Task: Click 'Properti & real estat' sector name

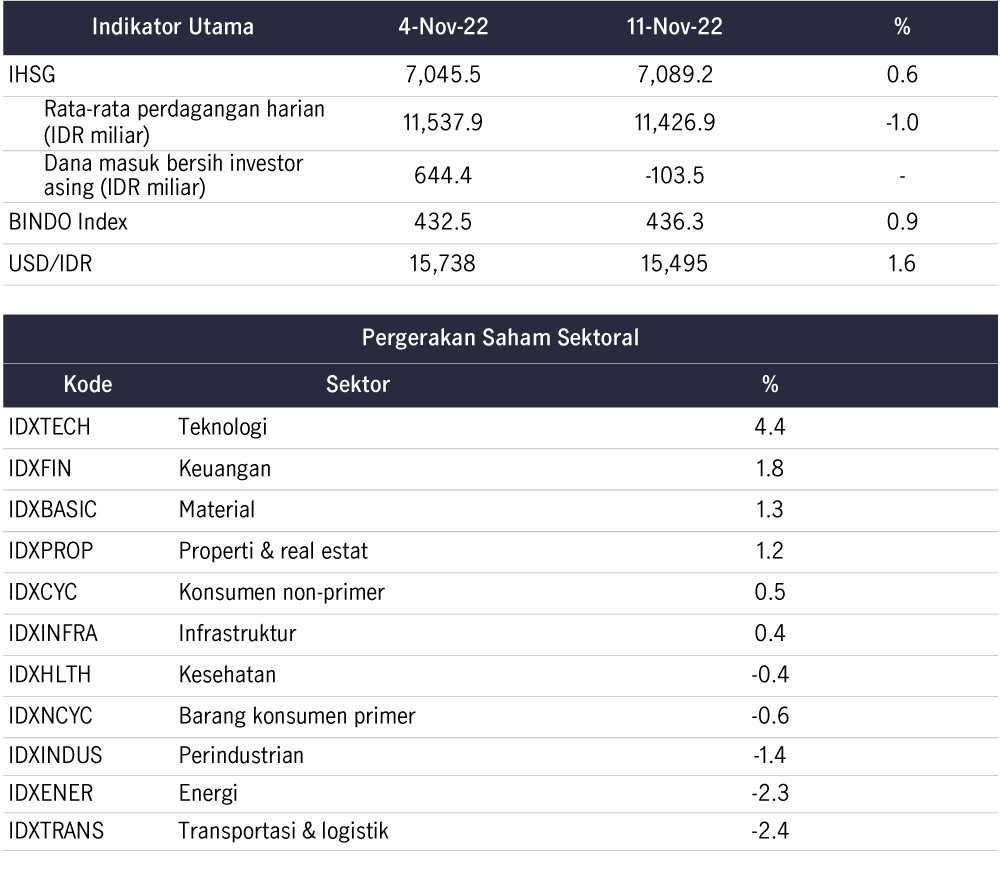Action: pos(273,552)
